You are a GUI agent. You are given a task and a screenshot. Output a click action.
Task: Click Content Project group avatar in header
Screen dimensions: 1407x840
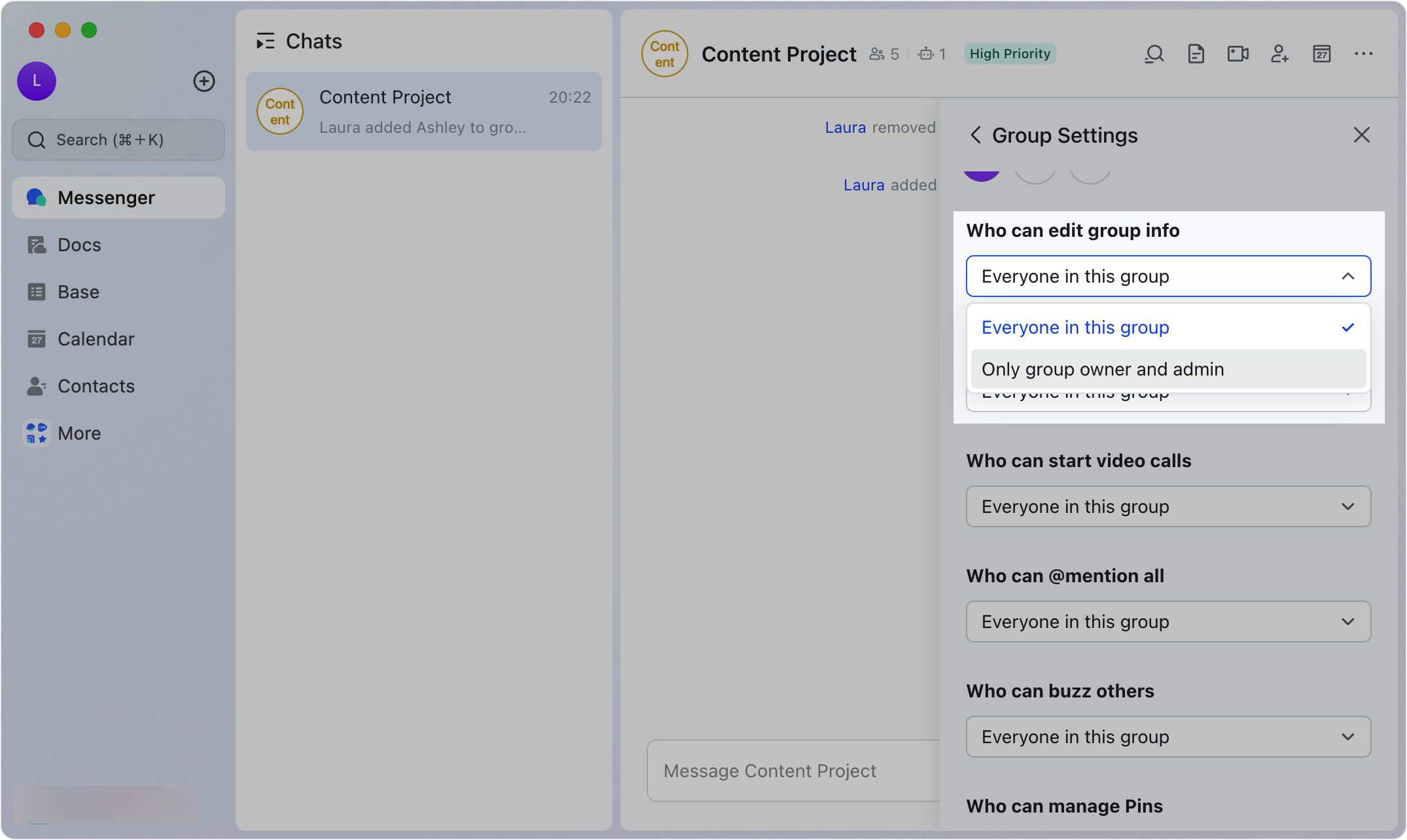click(665, 54)
